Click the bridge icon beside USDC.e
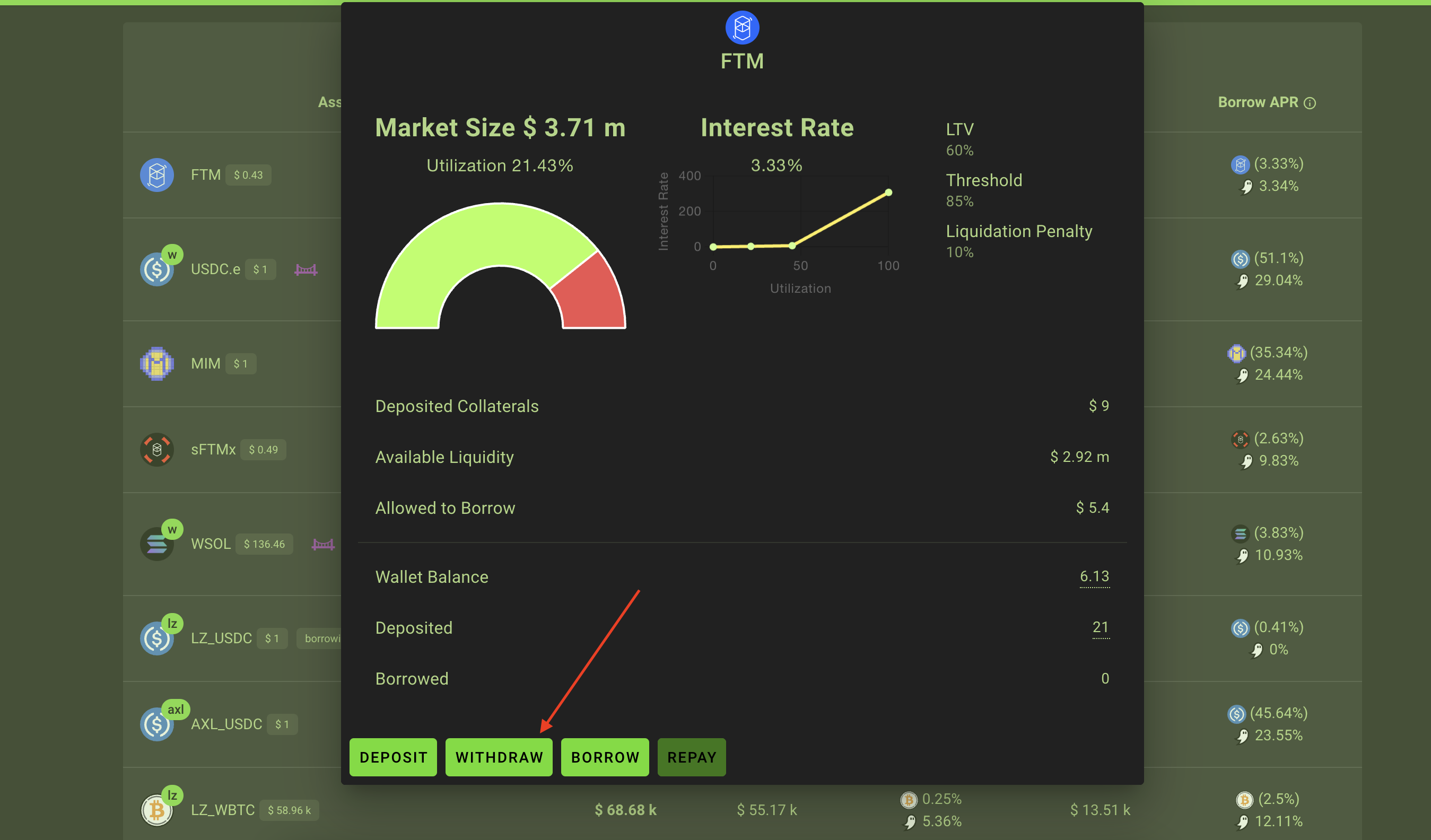 [306, 270]
